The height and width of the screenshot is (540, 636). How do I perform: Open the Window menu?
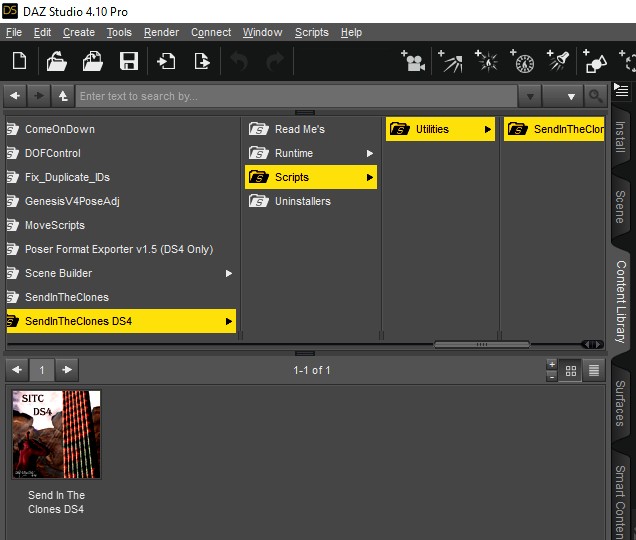pyautogui.click(x=262, y=32)
